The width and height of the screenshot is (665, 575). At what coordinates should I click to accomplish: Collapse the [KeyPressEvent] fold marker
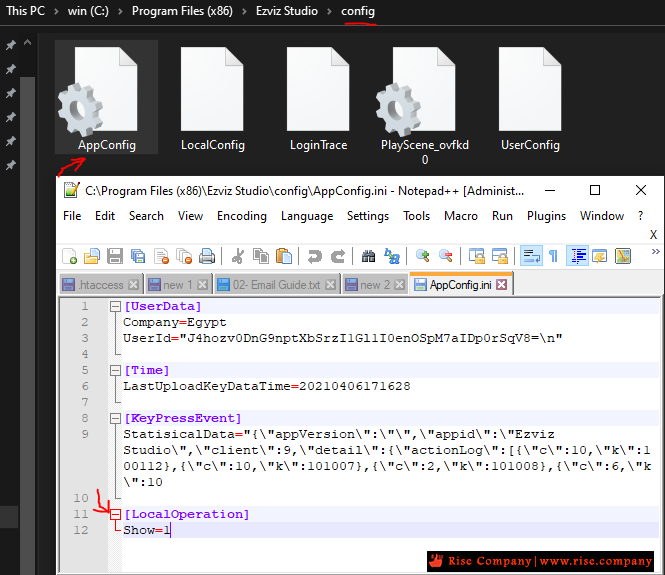click(x=115, y=419)
